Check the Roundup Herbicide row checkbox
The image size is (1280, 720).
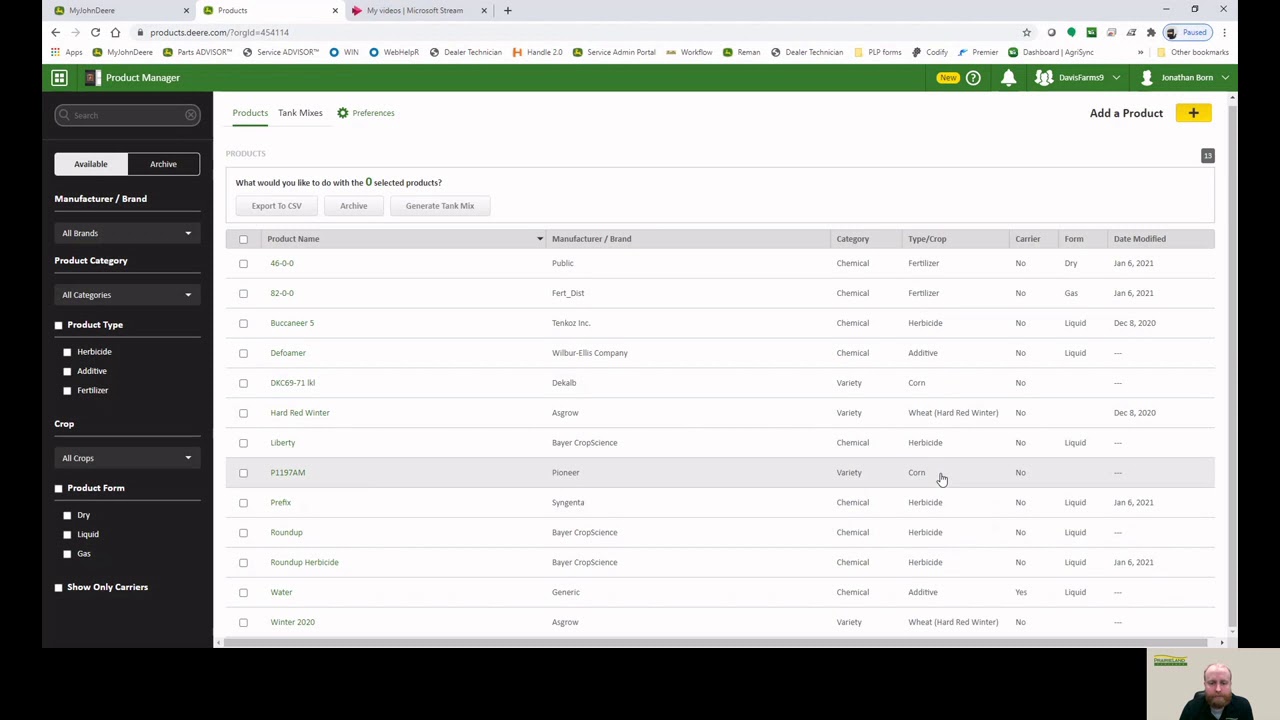[x=243, y=562]
